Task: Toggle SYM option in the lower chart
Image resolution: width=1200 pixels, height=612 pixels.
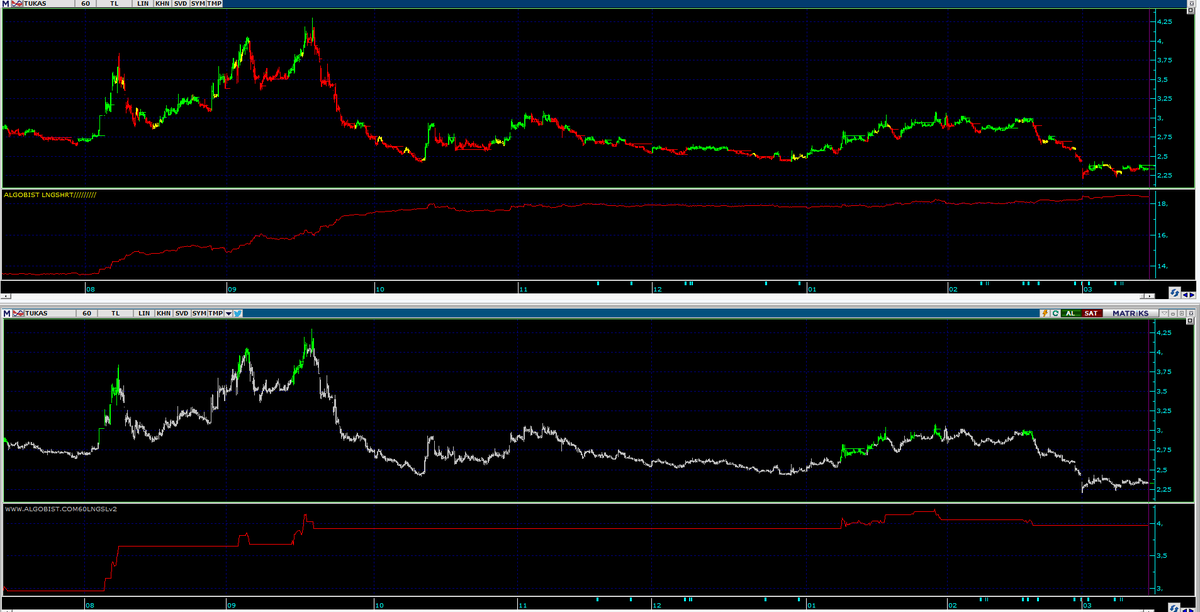Action: tap(199, 313)
